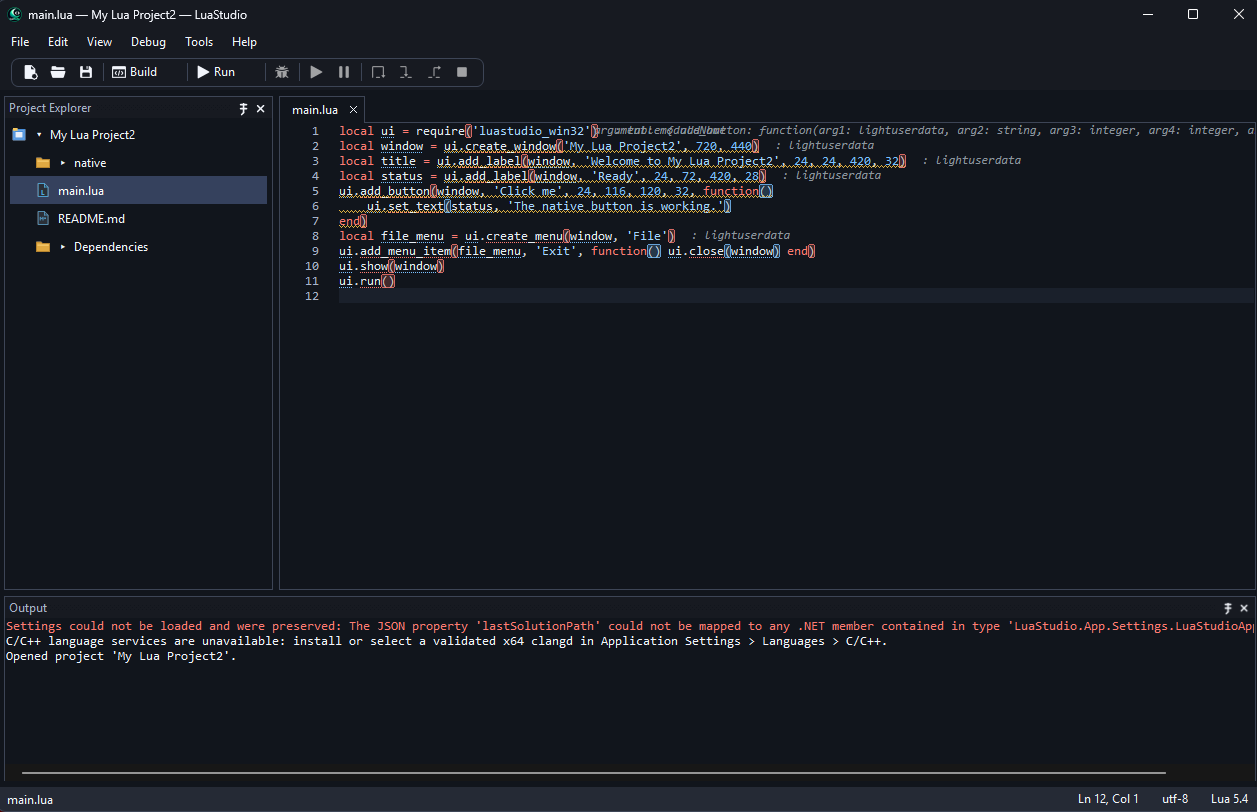Image resolution: width=1257 pixels, height=812 pixels.
Task: Click the Output panel horizontal scrollbar
Action: click(x=593, y=772)
